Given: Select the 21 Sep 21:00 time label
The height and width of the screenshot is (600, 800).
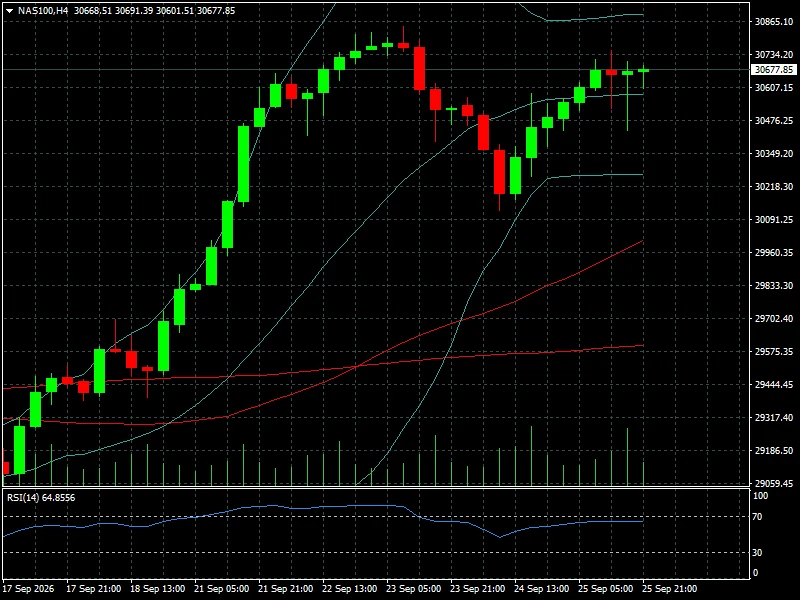Looking at the screenshot, I should (286, 588).
